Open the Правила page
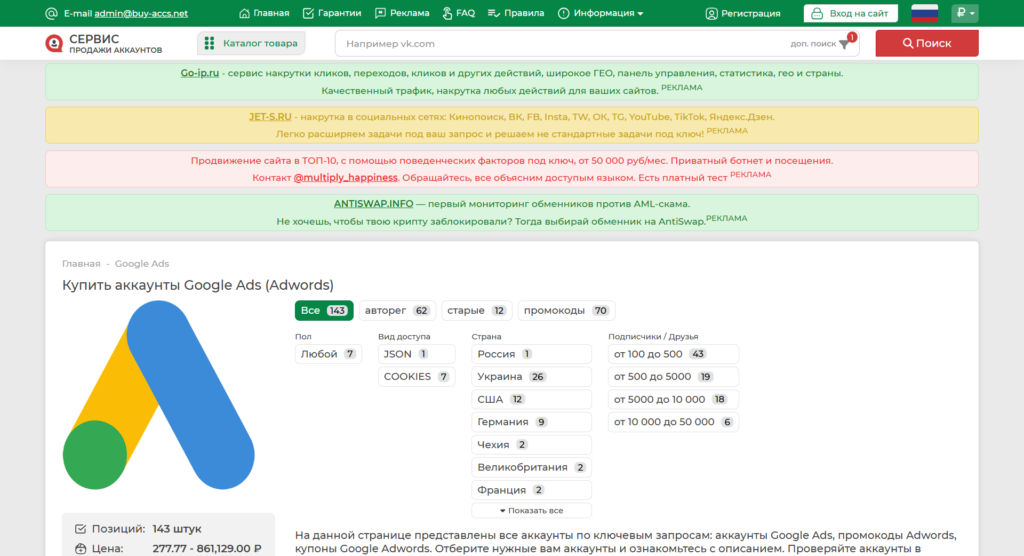This screenshot has width=1024, height=556. [516, 13]
